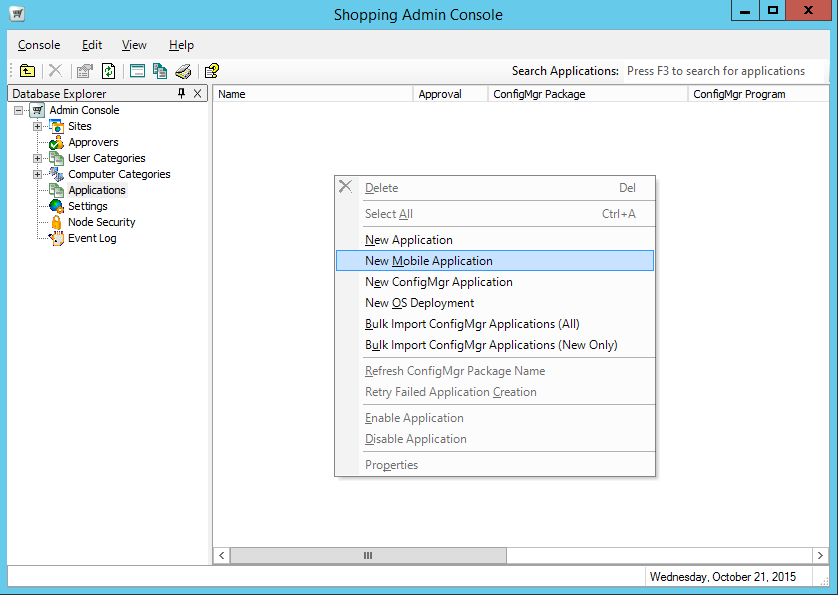Expand the Sites tree node

coord(37,126)
